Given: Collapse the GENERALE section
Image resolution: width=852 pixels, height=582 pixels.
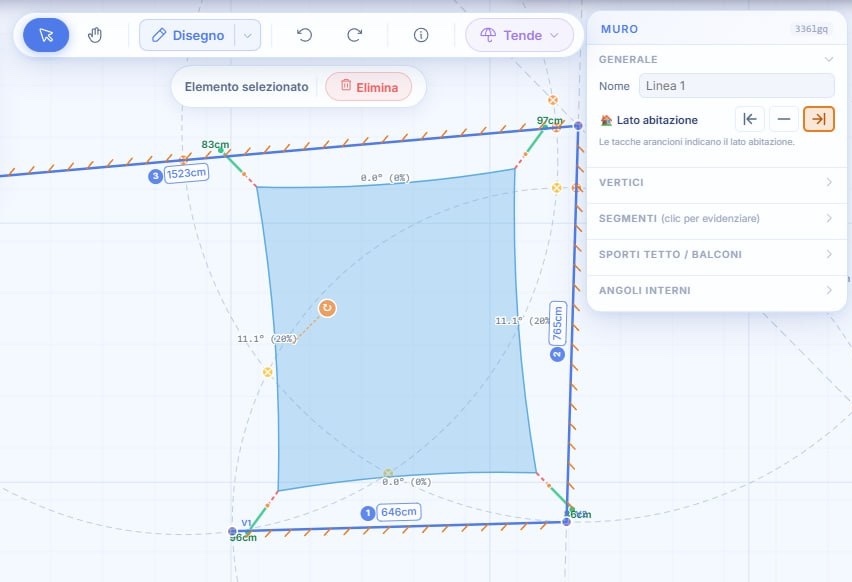Looking at the screenshot, I should (x=716, y=59).
